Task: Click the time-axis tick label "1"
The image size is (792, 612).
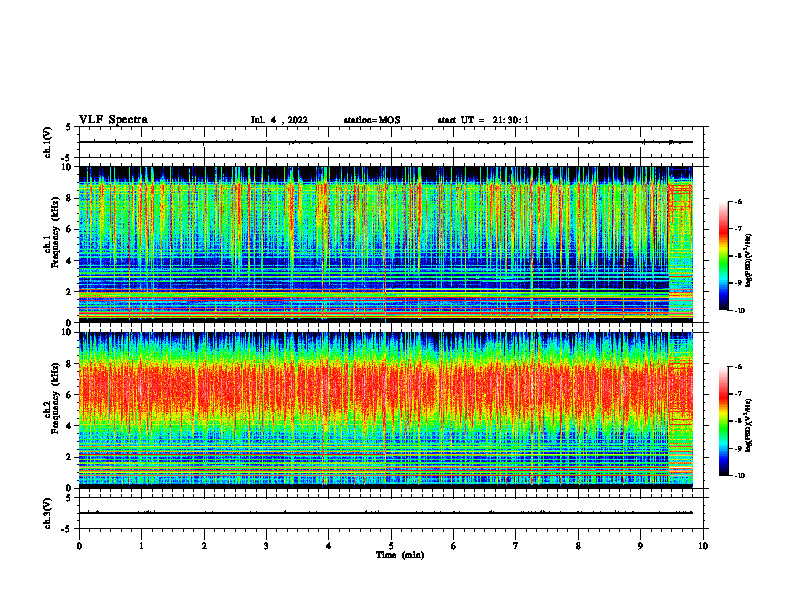Action: pos(141,546)
